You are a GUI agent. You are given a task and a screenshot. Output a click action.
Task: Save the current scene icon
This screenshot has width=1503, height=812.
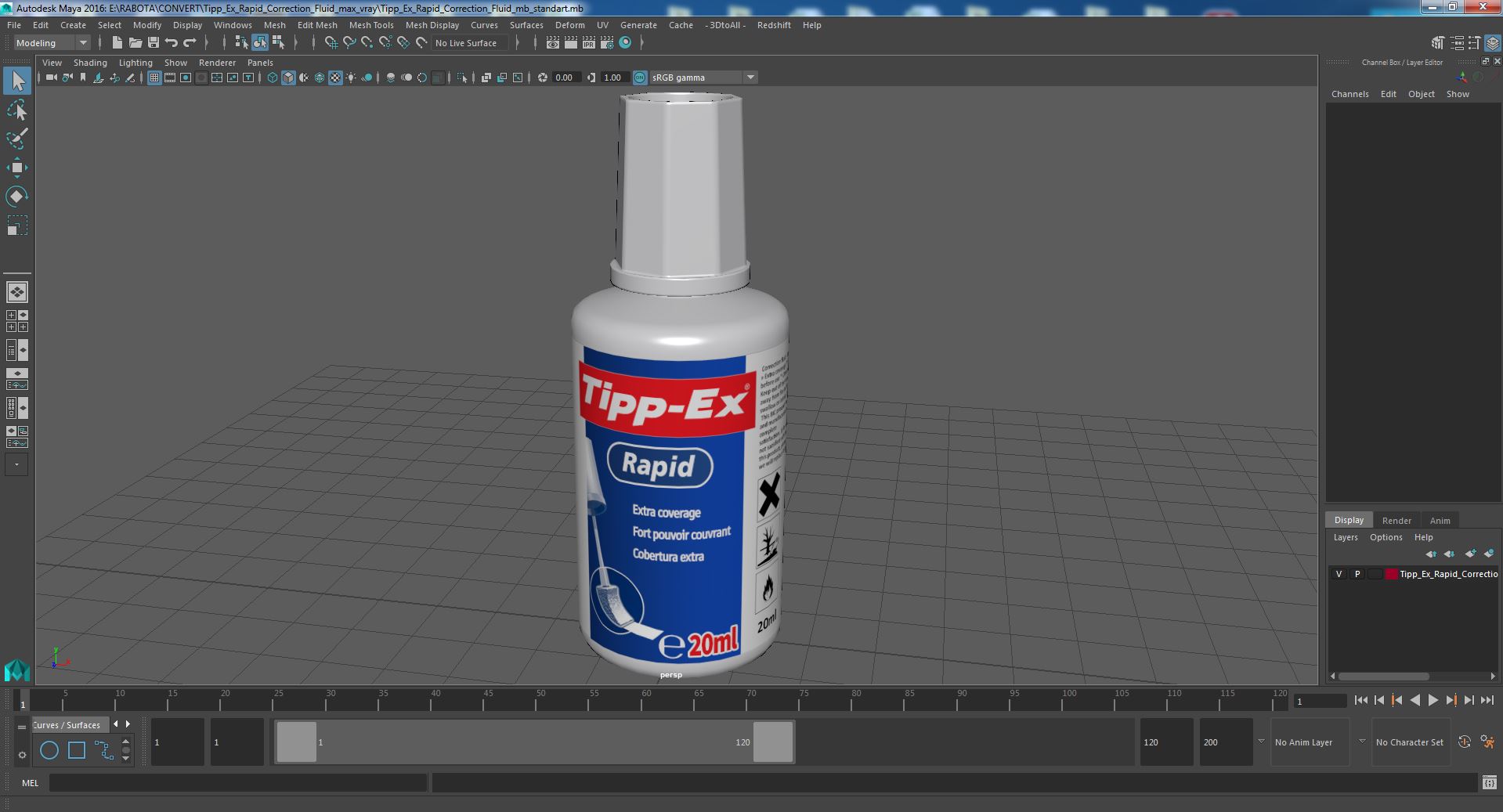pos(154,43)
